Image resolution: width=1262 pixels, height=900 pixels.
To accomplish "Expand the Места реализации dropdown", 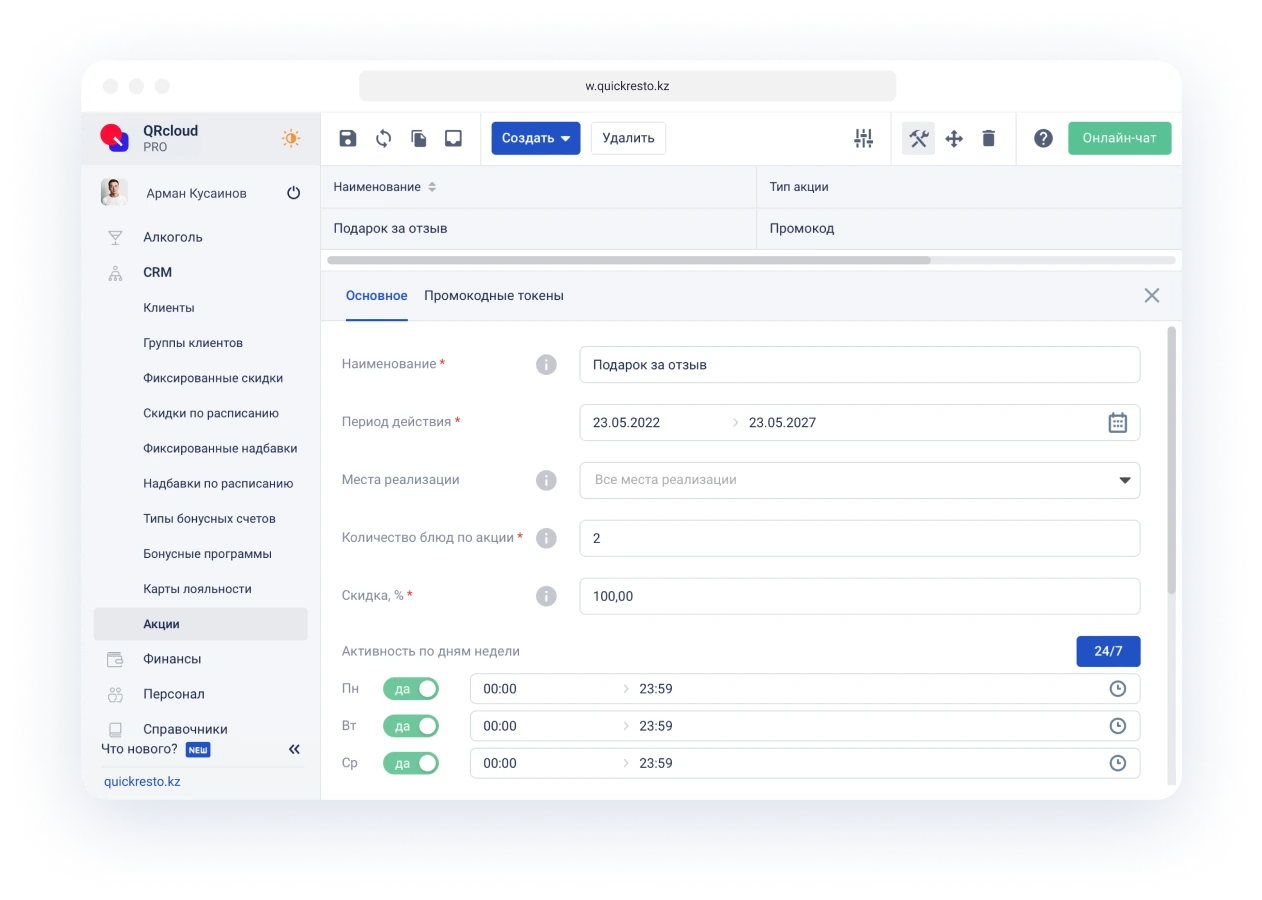I will click(1124, 480).
